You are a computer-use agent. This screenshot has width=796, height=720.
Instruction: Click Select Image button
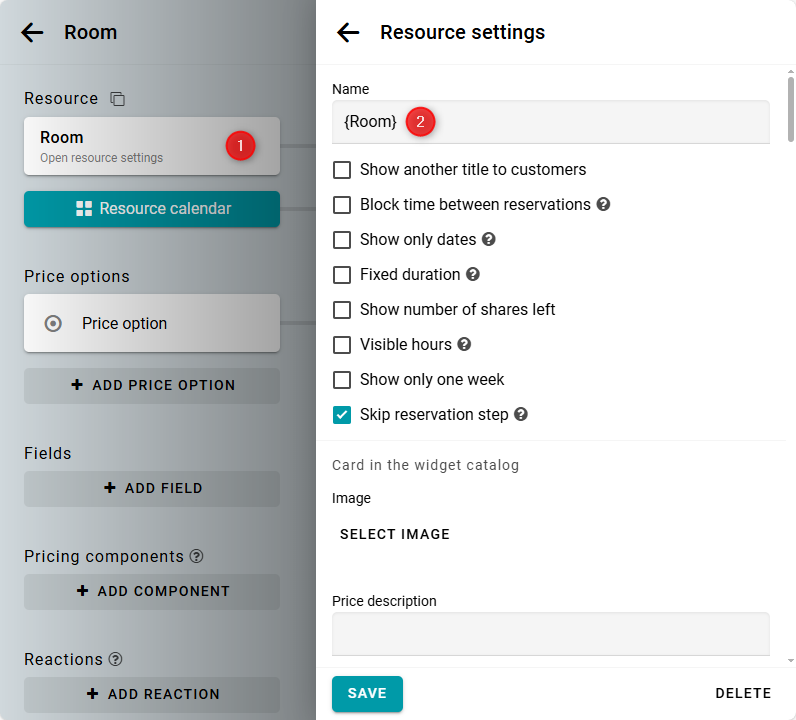tap(395, 534)
